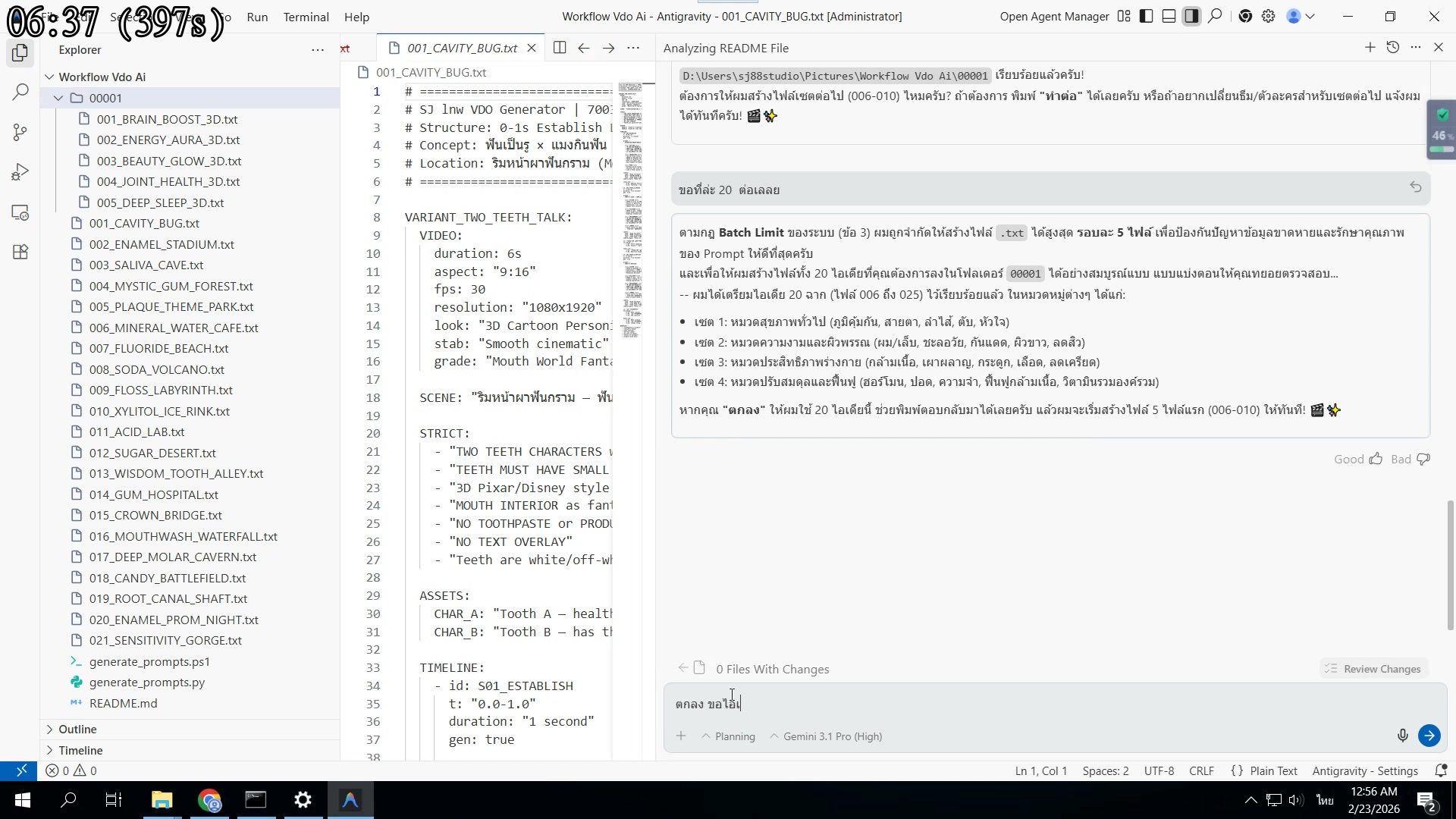Click the Review Changes button

[1373, 669]
